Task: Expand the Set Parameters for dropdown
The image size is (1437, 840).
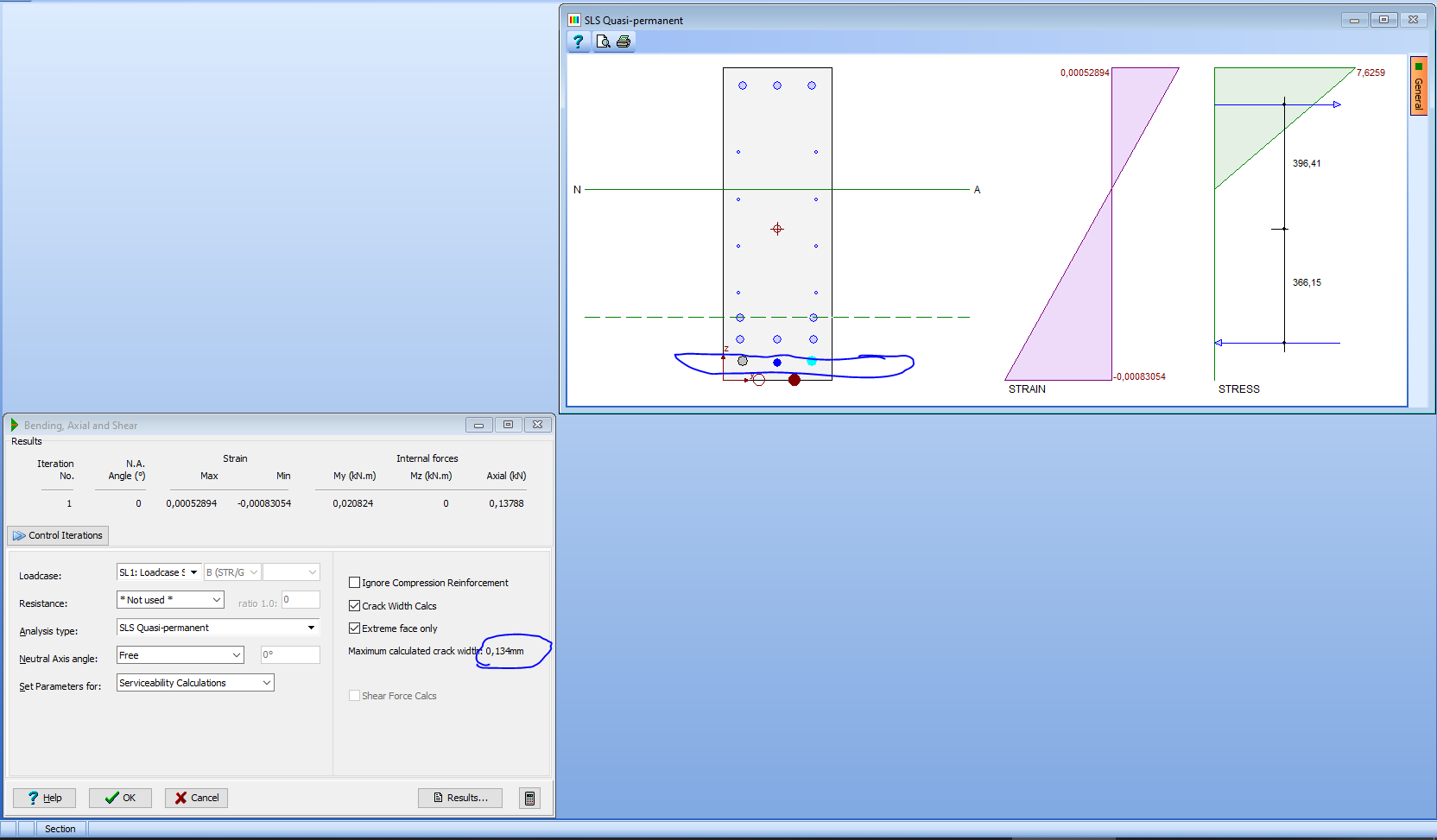Action: [266, 682]
